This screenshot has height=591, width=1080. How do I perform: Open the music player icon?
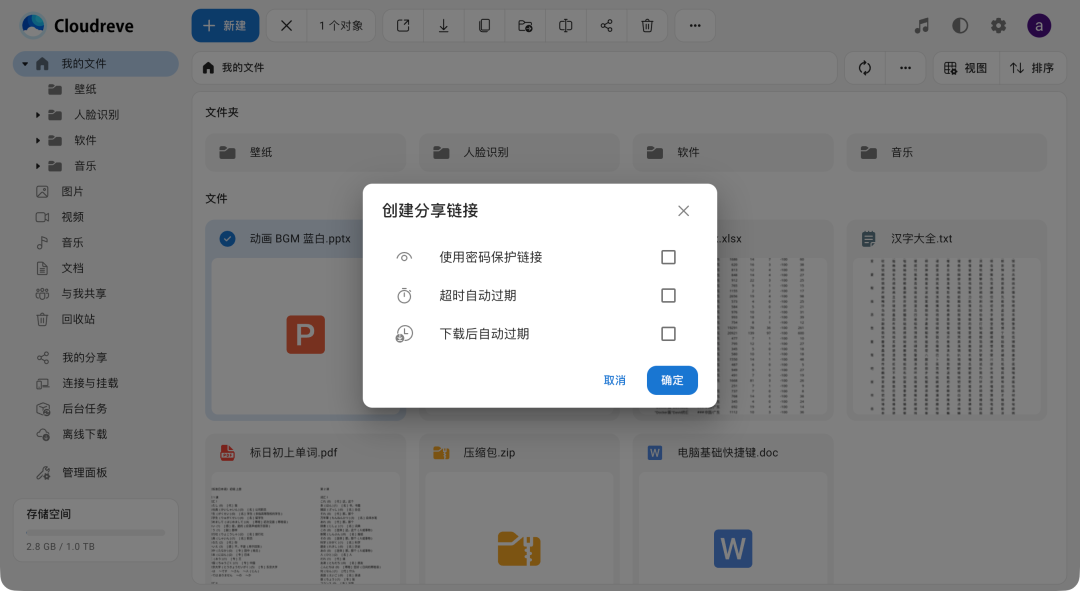(x=922, y=25)
